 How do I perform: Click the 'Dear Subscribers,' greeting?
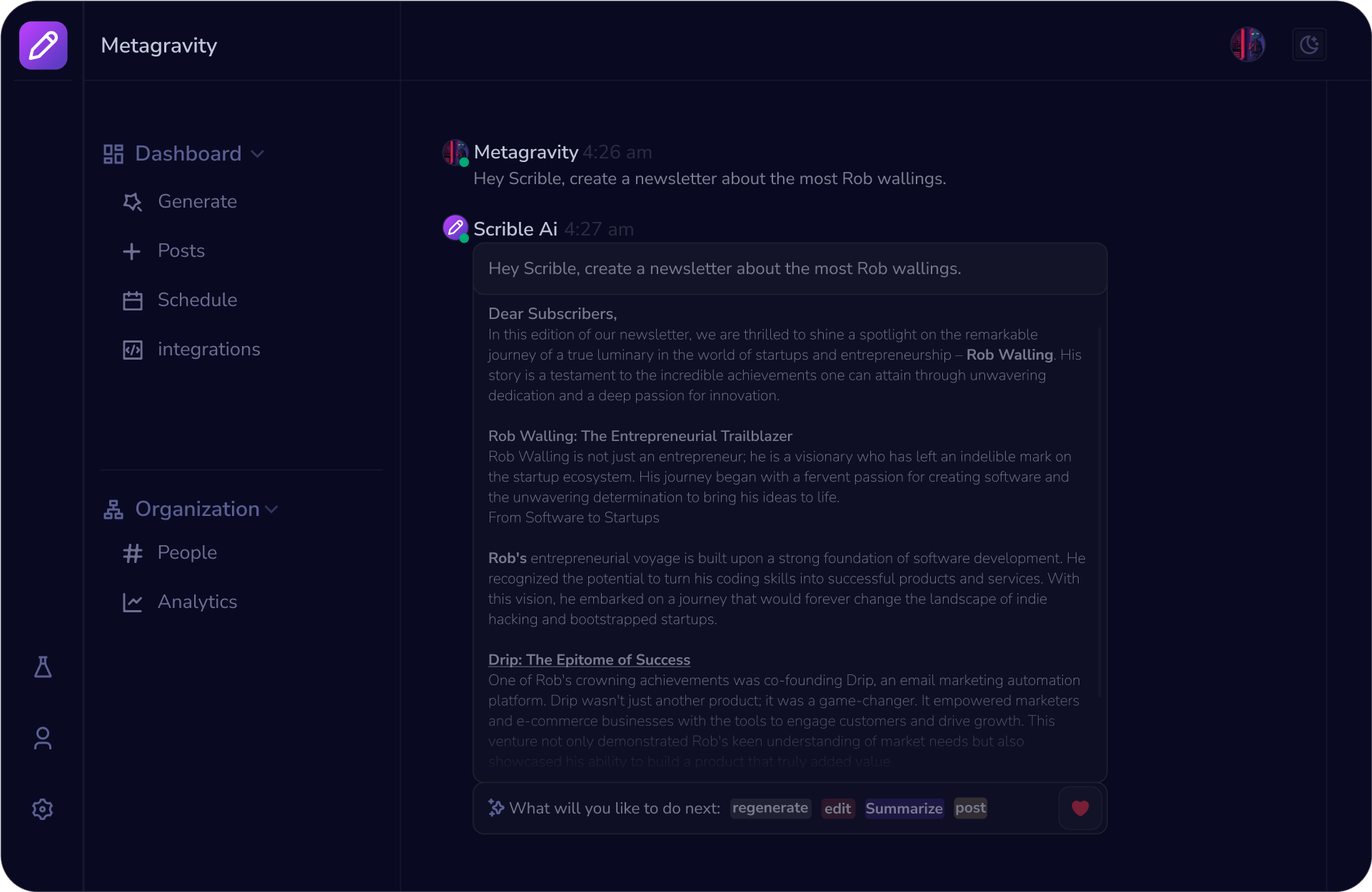[553, 314]
